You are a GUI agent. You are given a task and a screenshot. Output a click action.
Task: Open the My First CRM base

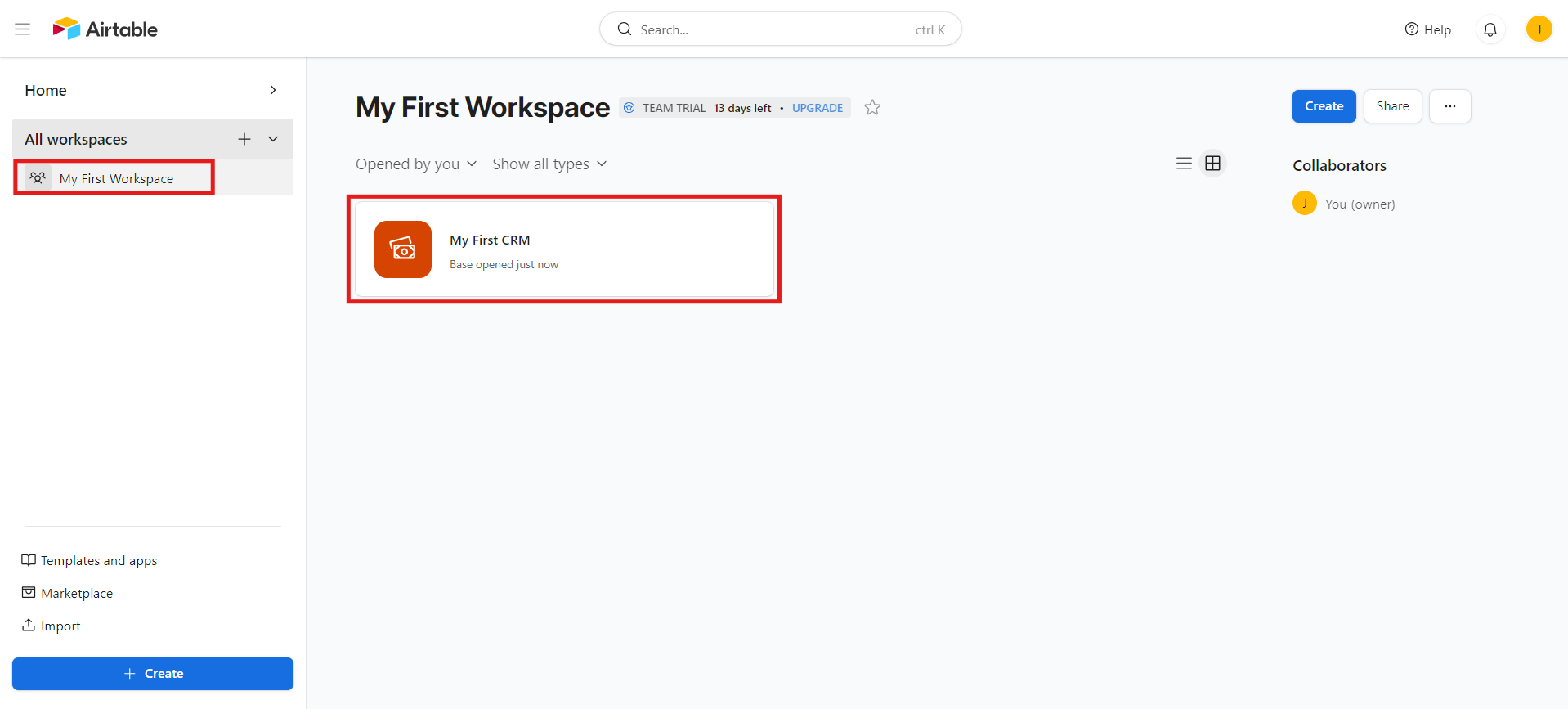coord(564,249)
